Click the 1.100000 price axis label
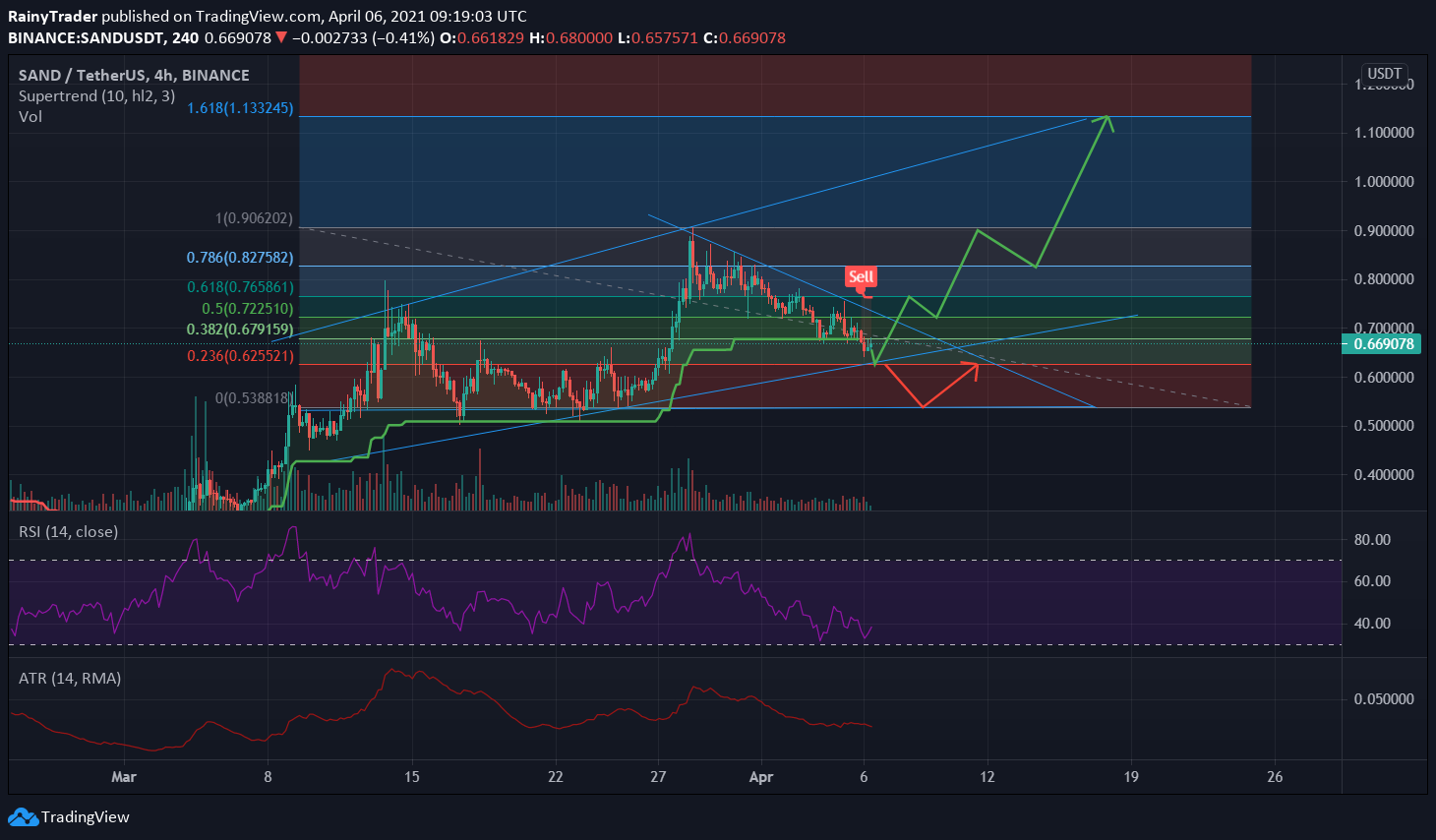This screenshot has width=1436, height=840. (1384, 133)
